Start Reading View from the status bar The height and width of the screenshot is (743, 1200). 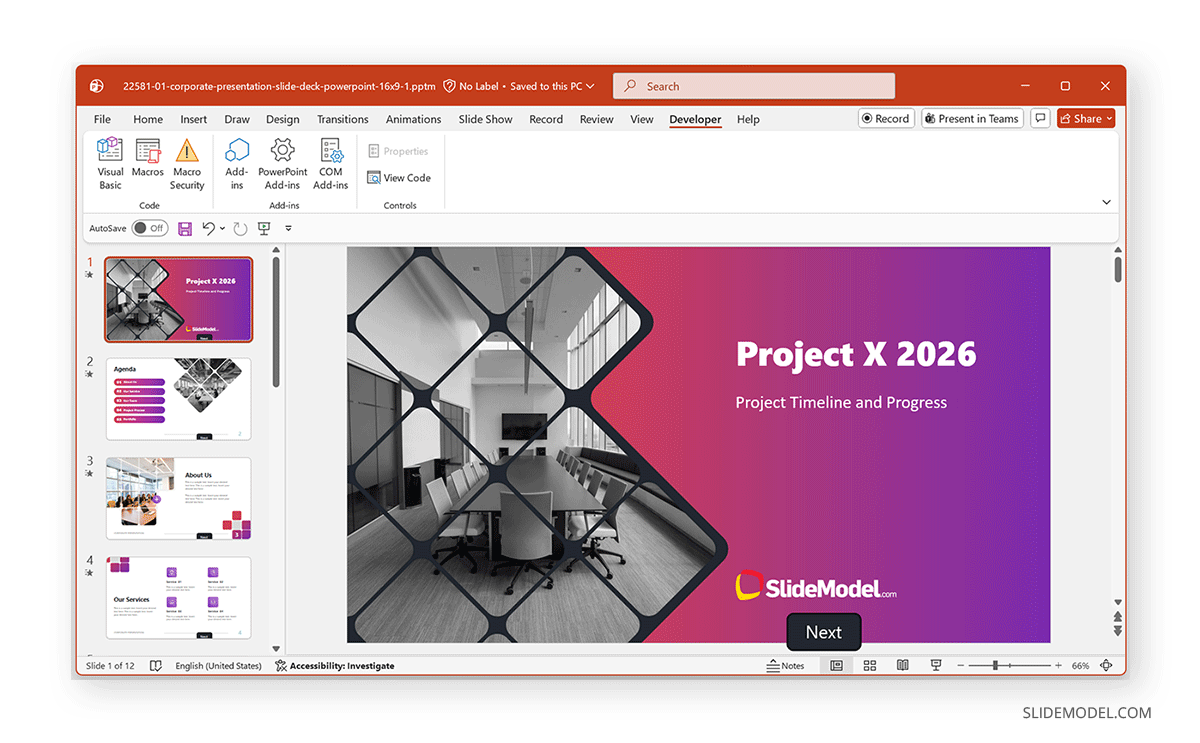click(902, 664)
